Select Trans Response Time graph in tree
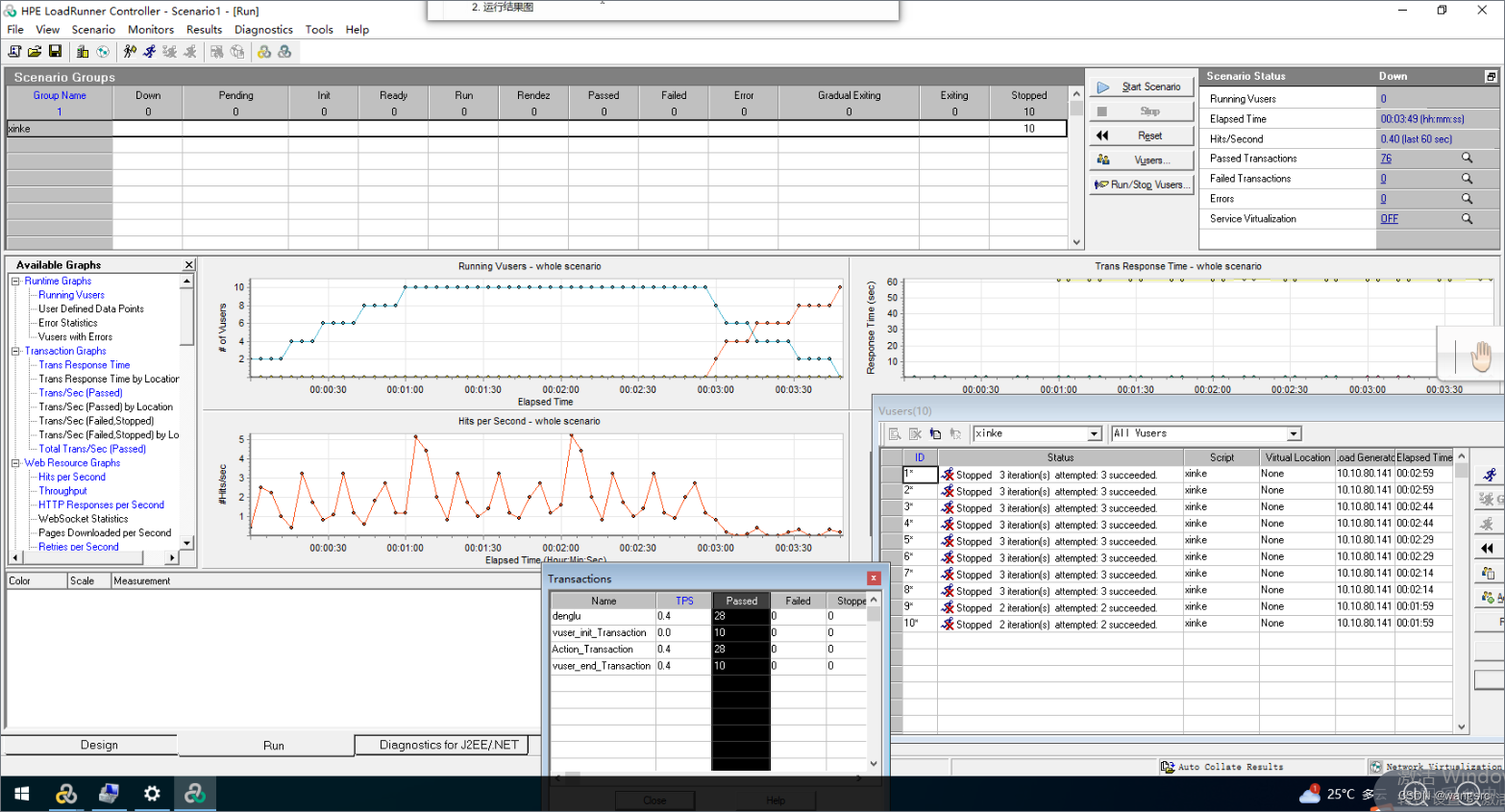Viewport: 1505px width, 812px height. [84, 365]
